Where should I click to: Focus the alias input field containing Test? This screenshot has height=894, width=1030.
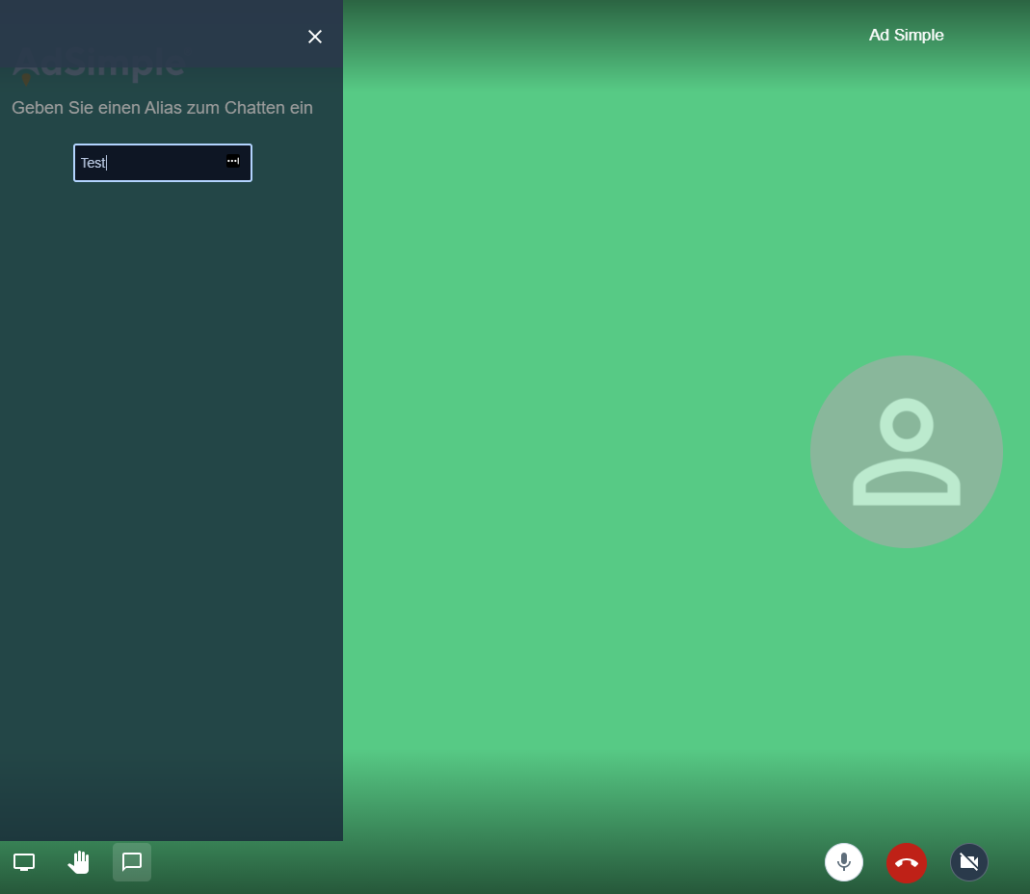point(150,163)
